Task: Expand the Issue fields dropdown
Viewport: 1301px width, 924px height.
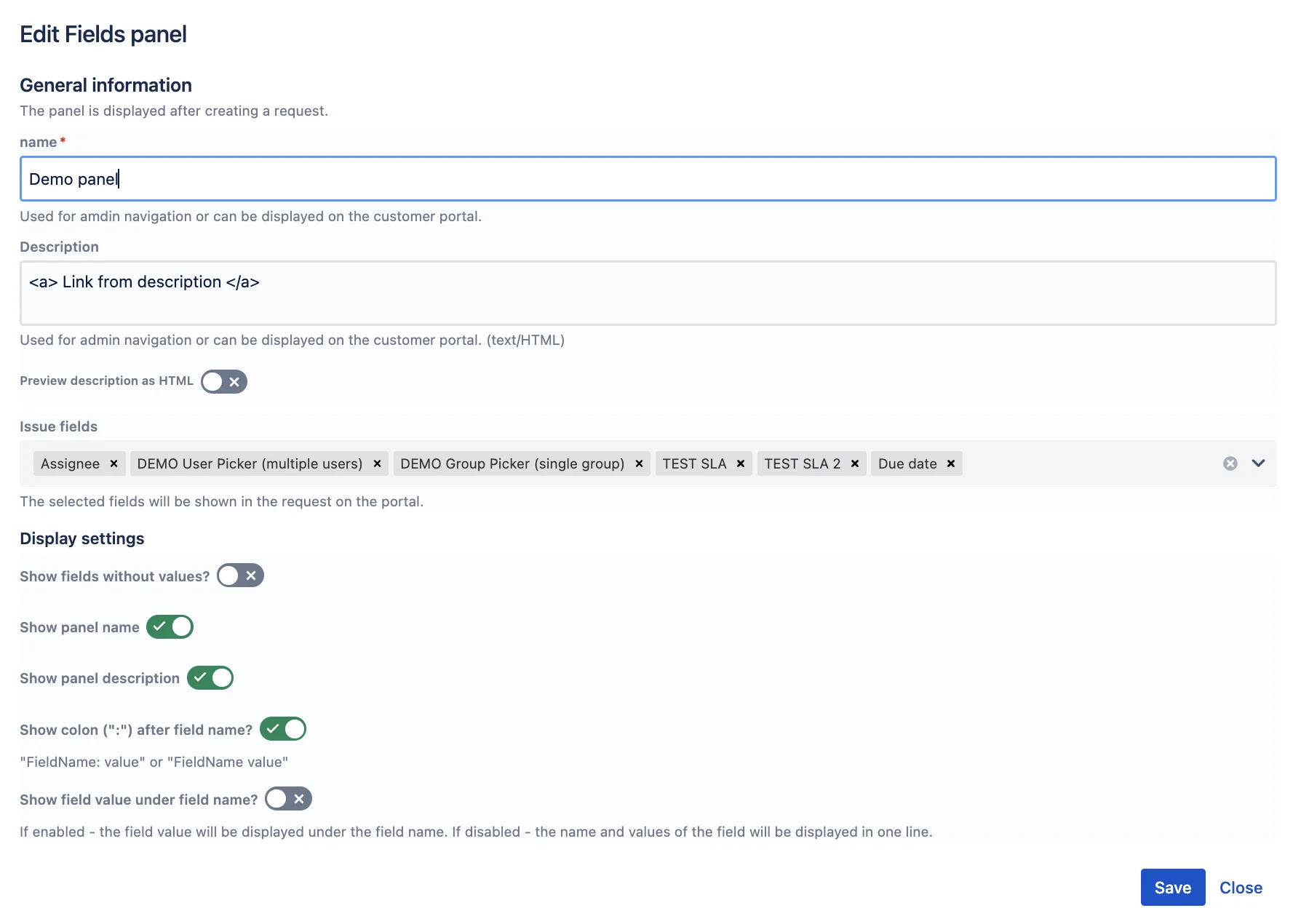Action: tap(1259, 463)
